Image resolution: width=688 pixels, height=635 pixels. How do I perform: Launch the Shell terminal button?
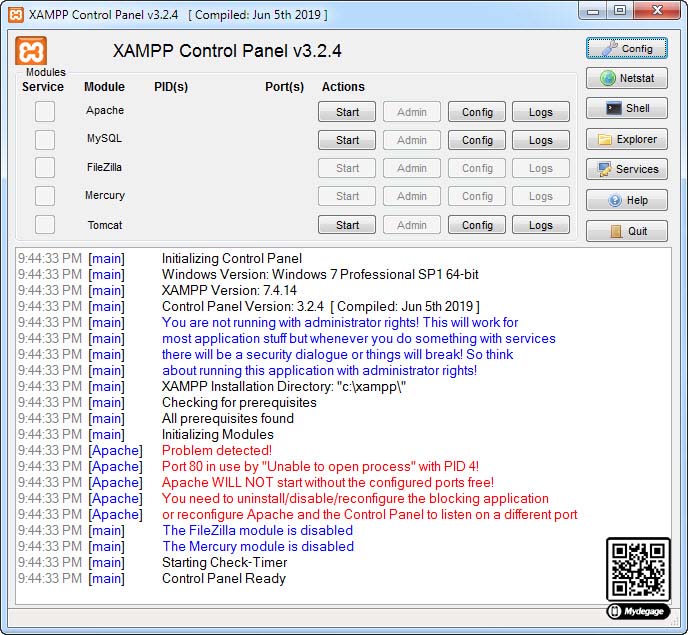click(x=627, y=108)
